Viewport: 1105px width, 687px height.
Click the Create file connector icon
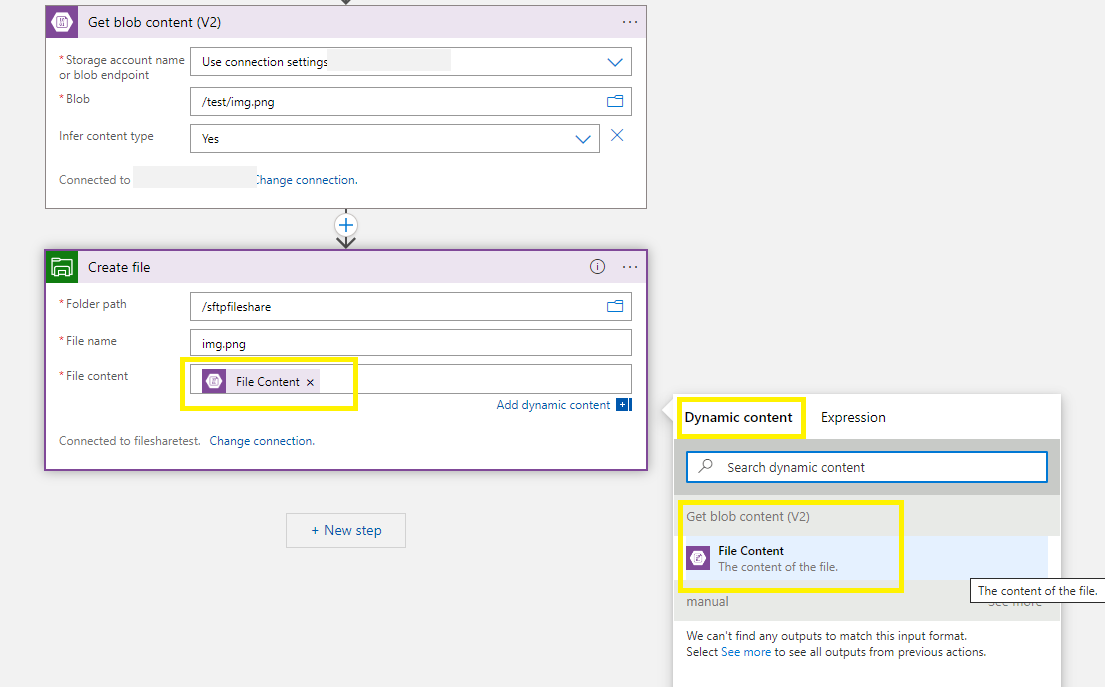click(61, 267)
